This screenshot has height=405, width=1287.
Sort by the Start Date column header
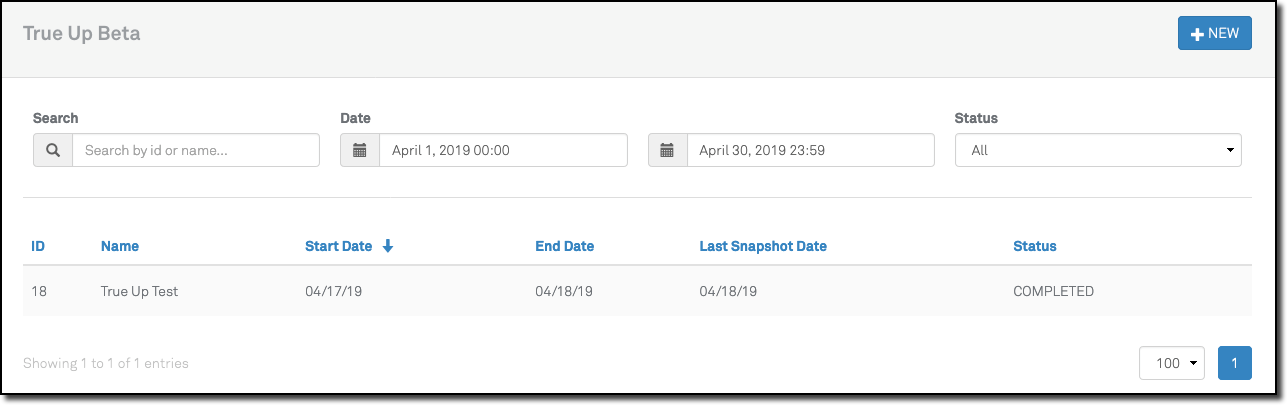(338, 246)
